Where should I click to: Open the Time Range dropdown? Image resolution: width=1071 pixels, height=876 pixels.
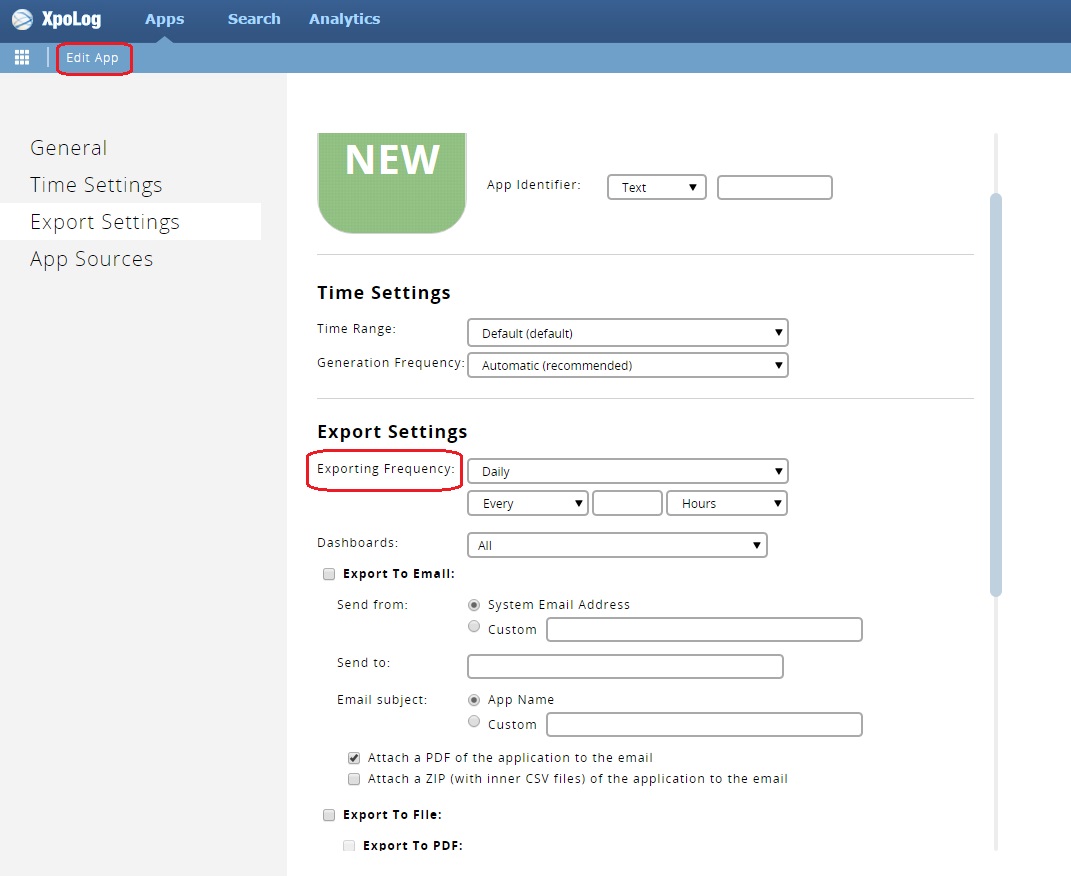627,333
